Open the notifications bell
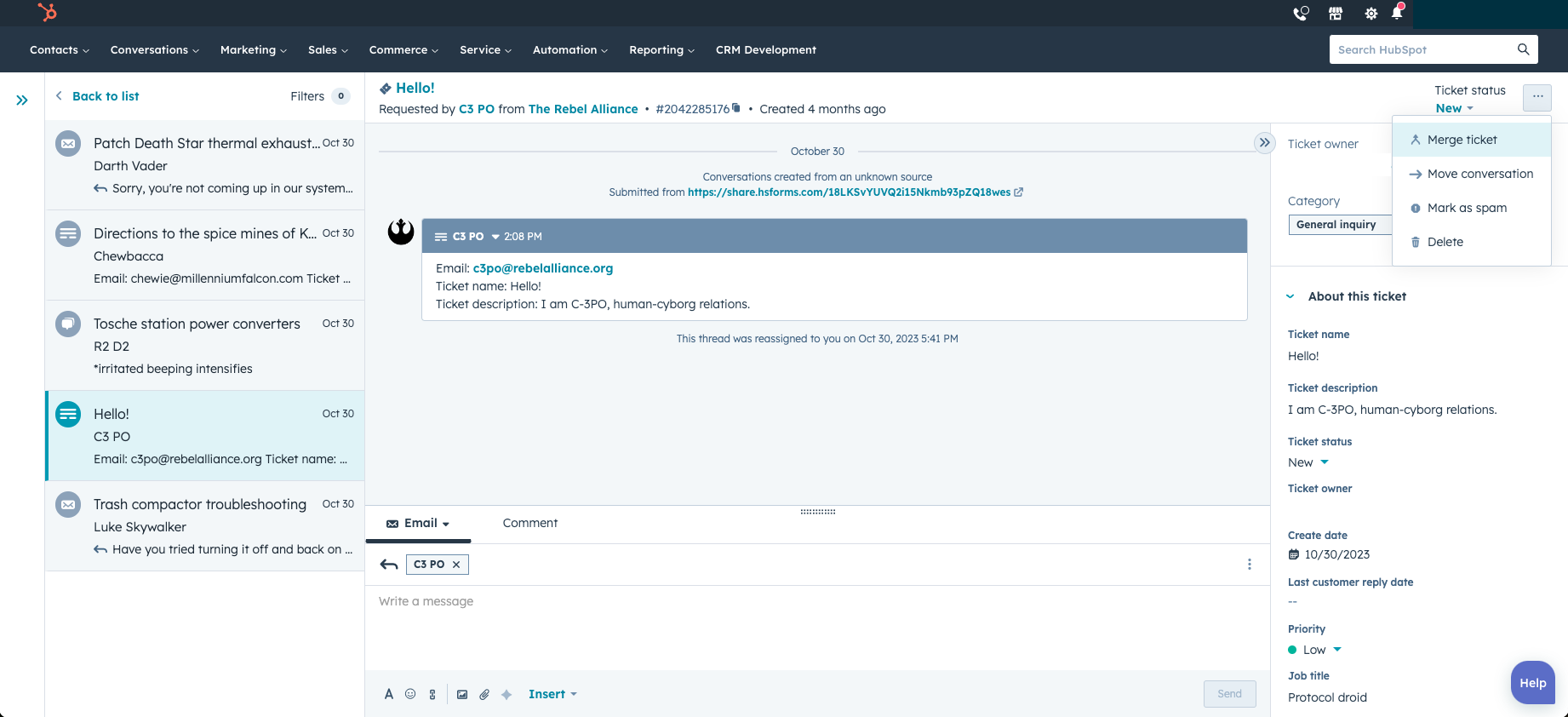The height and width of the screenshot is (717, 1568). point(1397,14)
